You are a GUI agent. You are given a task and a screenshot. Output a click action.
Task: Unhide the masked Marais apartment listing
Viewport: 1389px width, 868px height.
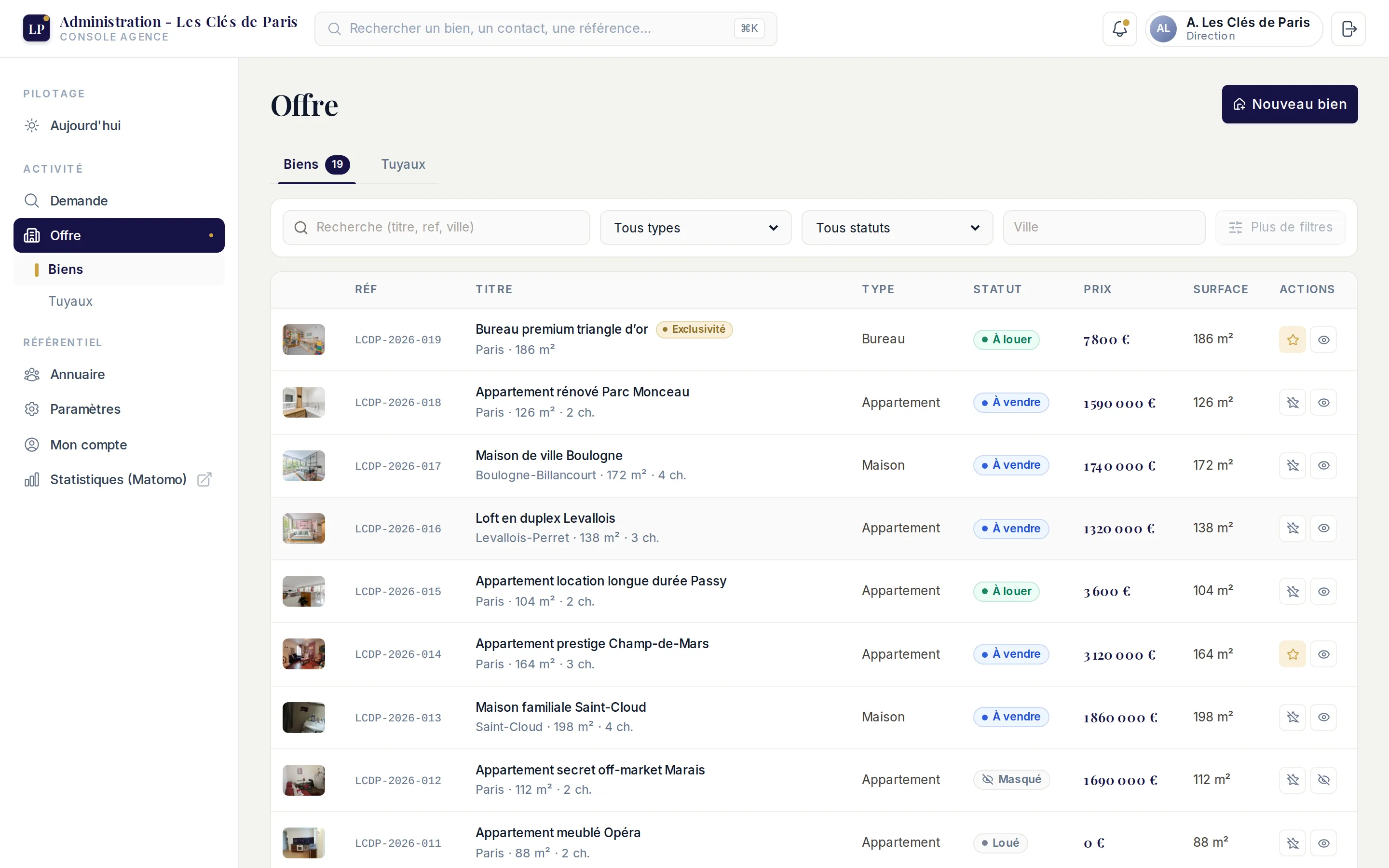[x=1323, y=780]
